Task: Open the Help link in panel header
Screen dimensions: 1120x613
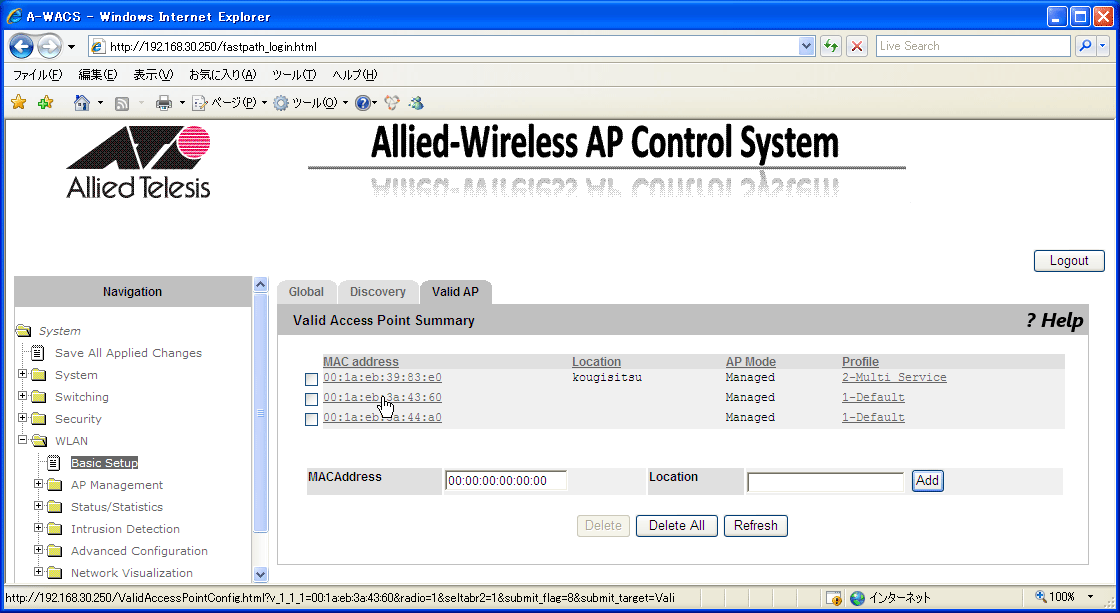Action: [1054, 321]
